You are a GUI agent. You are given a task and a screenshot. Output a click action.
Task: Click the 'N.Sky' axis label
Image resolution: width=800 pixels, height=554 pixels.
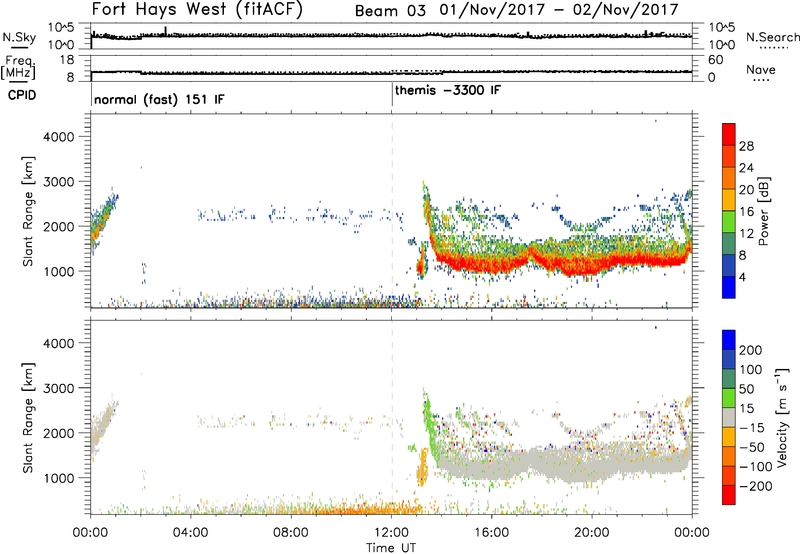click(19, 37)
